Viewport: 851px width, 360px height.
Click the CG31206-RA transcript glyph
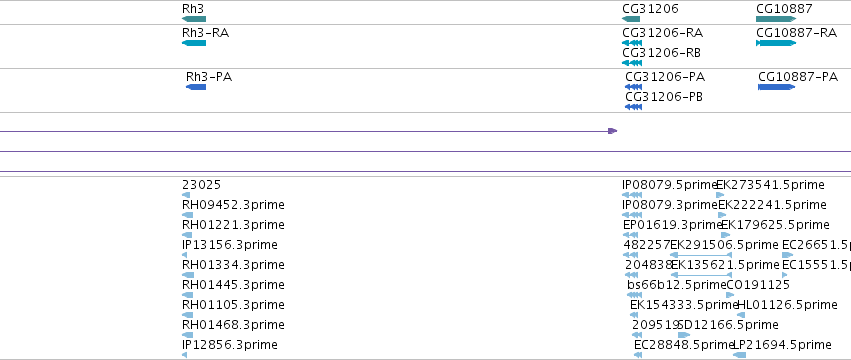point(632,43)
